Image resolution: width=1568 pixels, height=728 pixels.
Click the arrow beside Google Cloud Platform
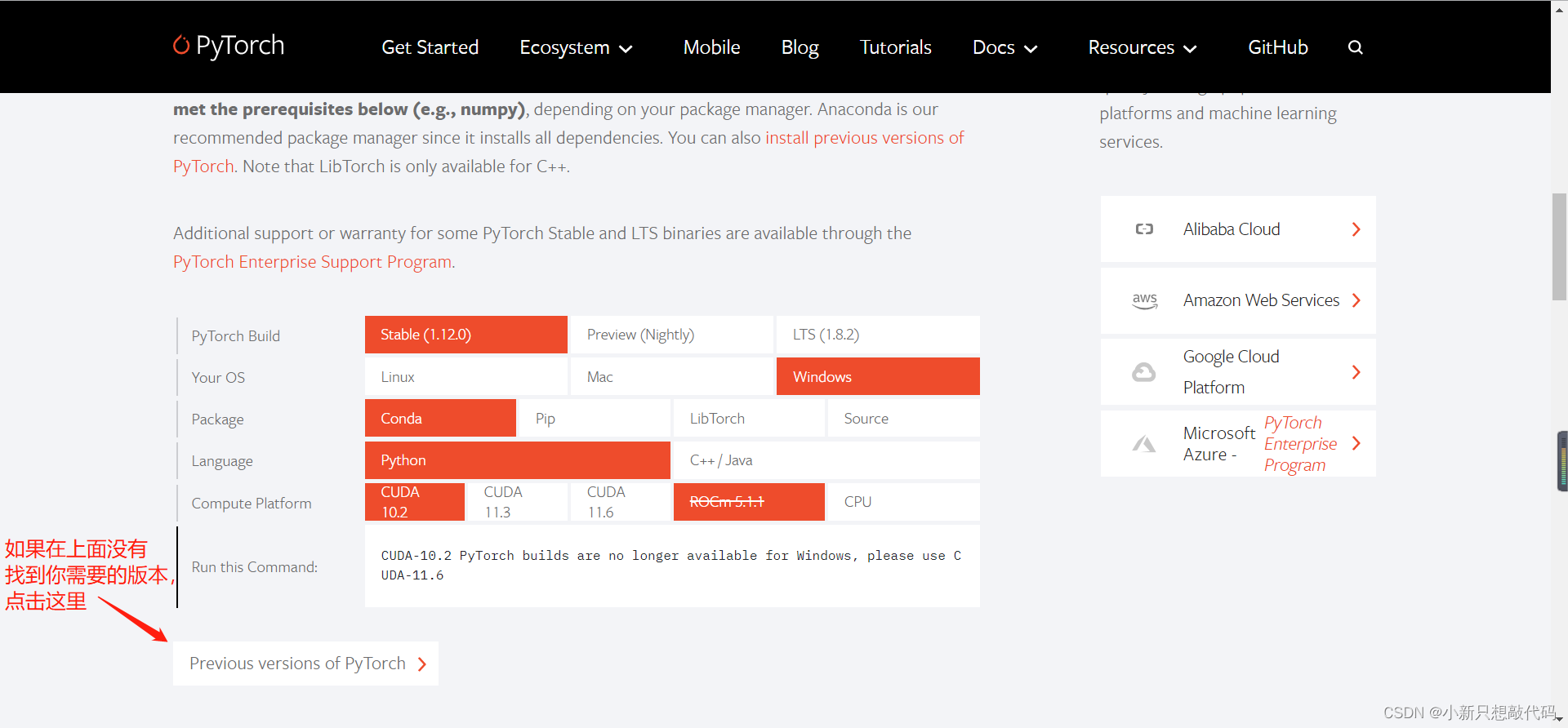[x=1356, y=372]
